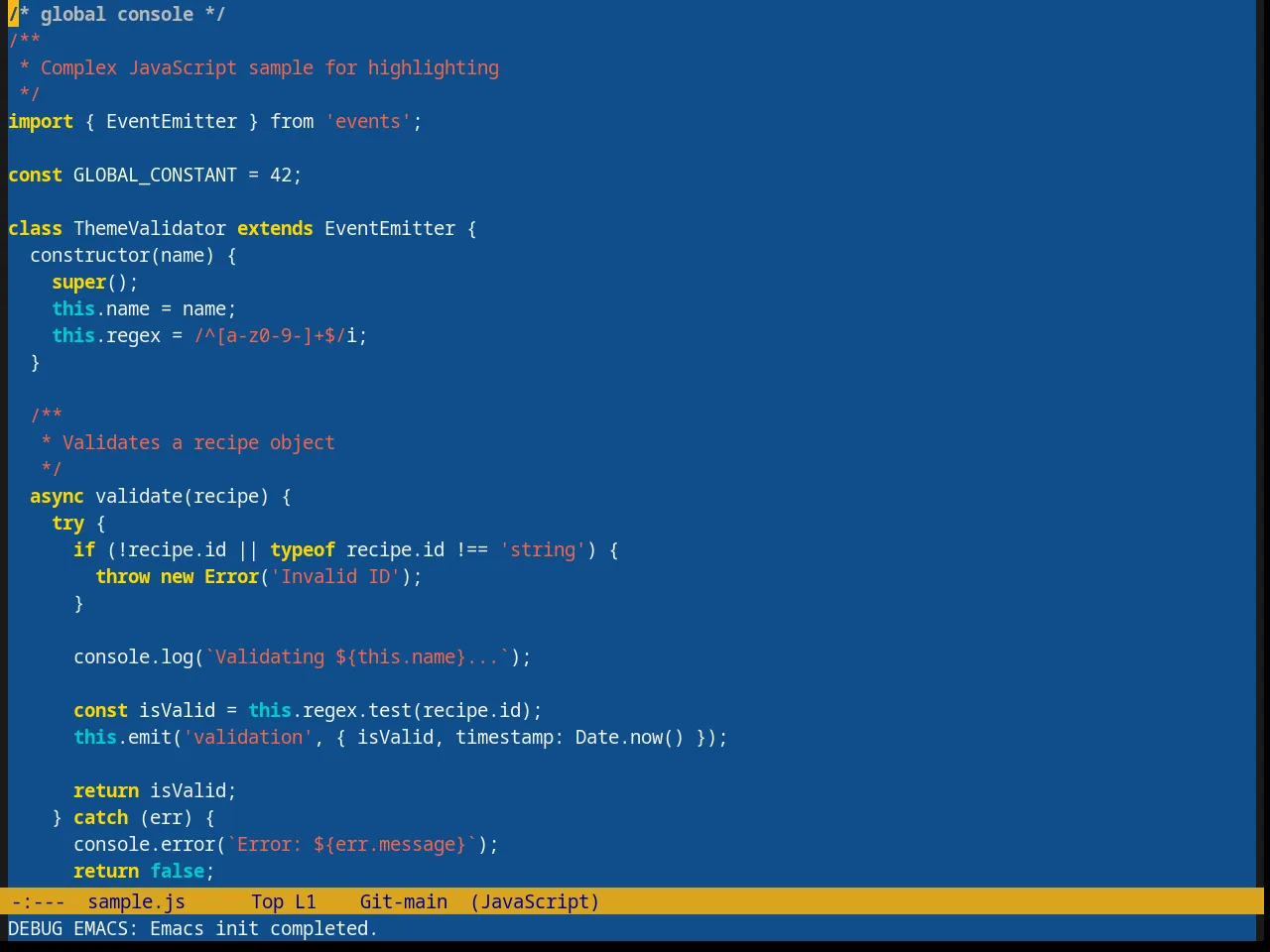Click 'Date.now()' call
This screenshot has height=952, width=1270.
coord(630,737)
